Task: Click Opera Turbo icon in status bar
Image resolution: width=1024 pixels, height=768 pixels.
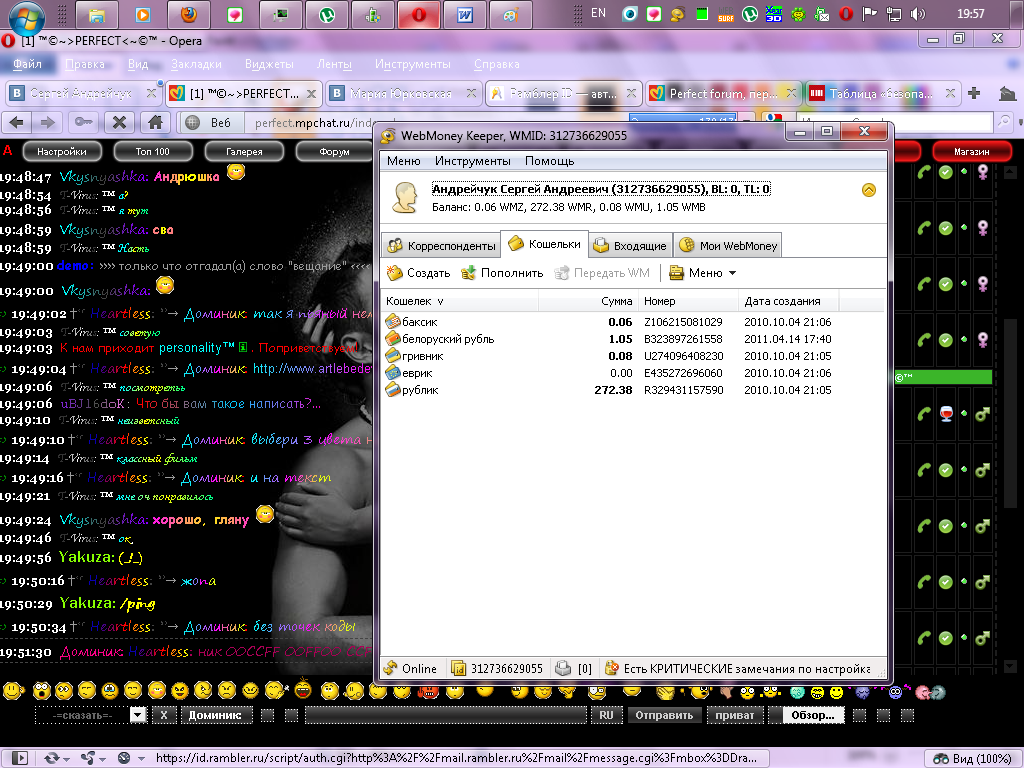Action: coord(124,758)
